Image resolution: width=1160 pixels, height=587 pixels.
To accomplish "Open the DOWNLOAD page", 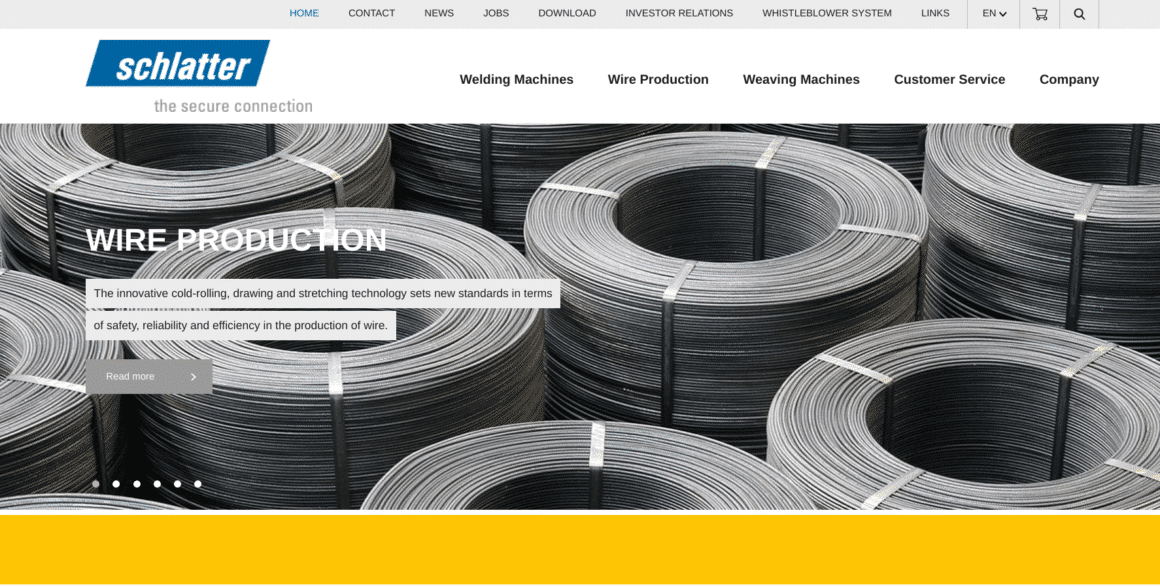I will pyautogui.click(x=567, y=13).
